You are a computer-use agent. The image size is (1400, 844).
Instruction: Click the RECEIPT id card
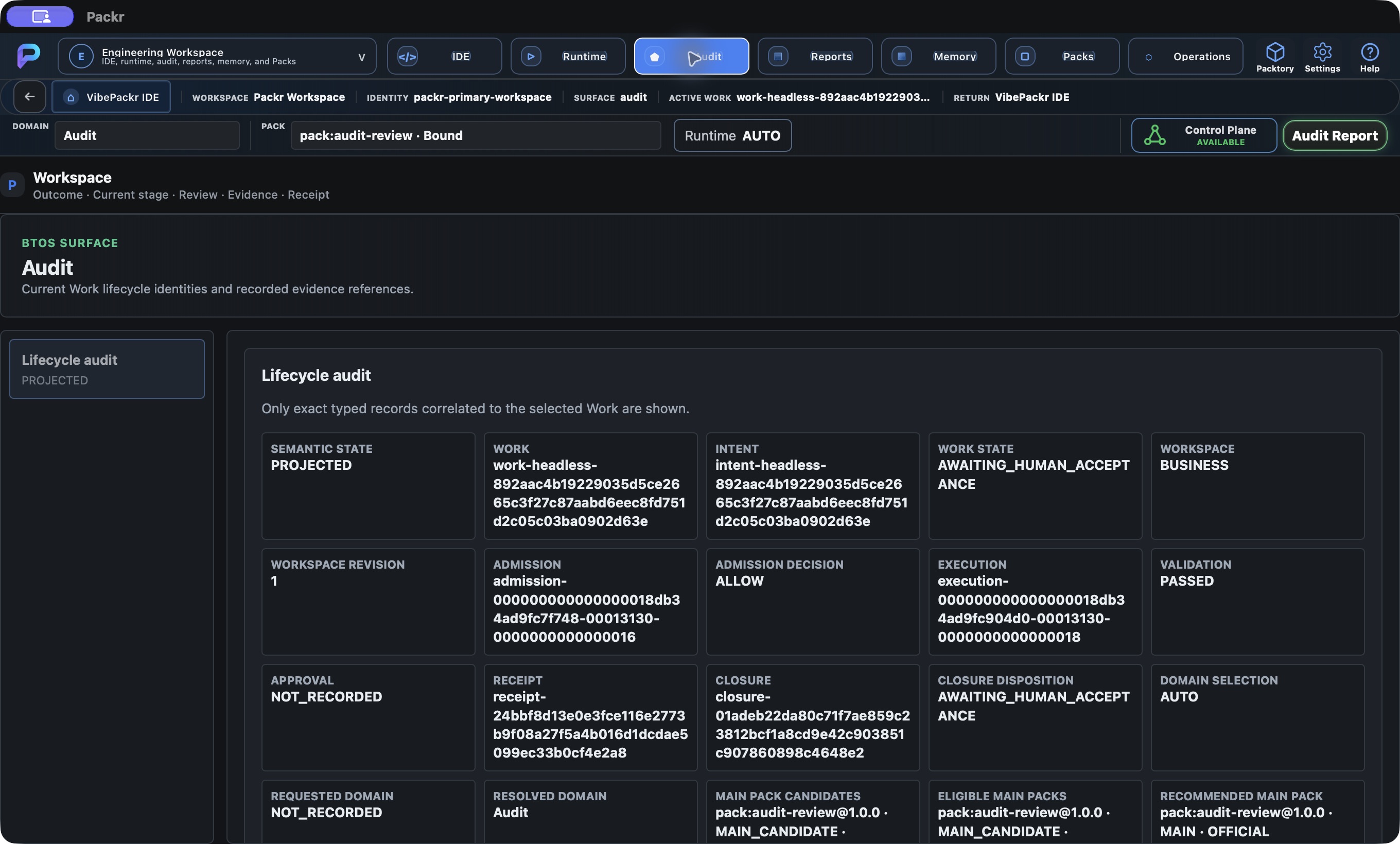click(x=590, y=718)
